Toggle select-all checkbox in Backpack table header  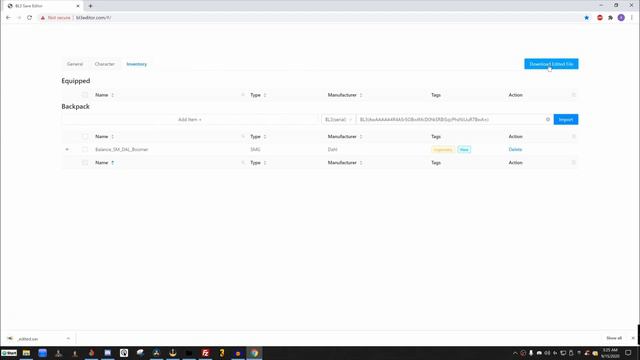coord(85,136)
